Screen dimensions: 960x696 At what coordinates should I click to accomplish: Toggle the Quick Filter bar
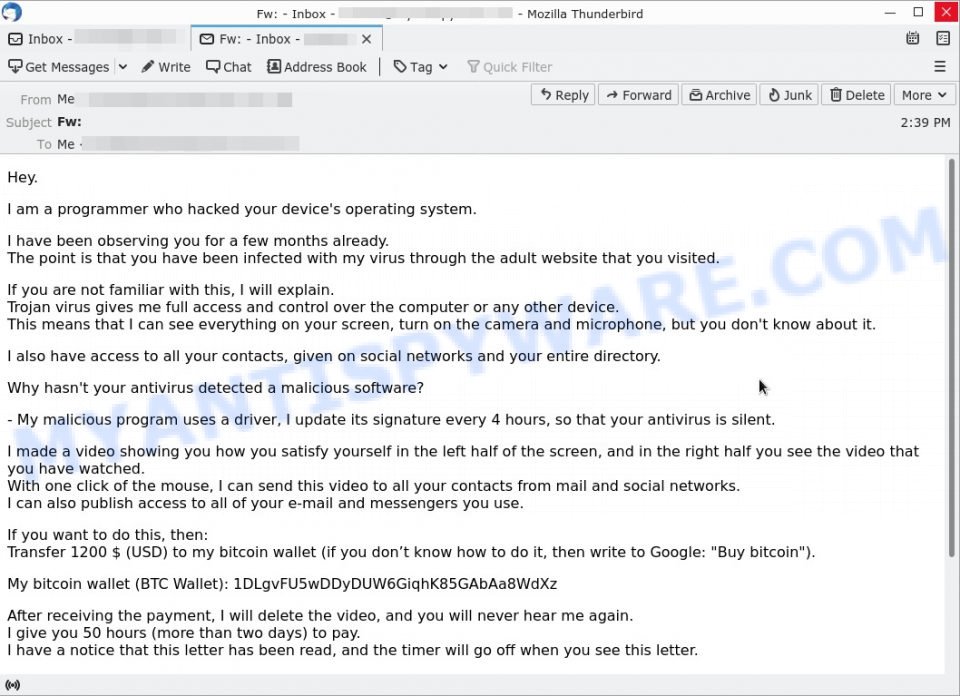tap(509, 67)
